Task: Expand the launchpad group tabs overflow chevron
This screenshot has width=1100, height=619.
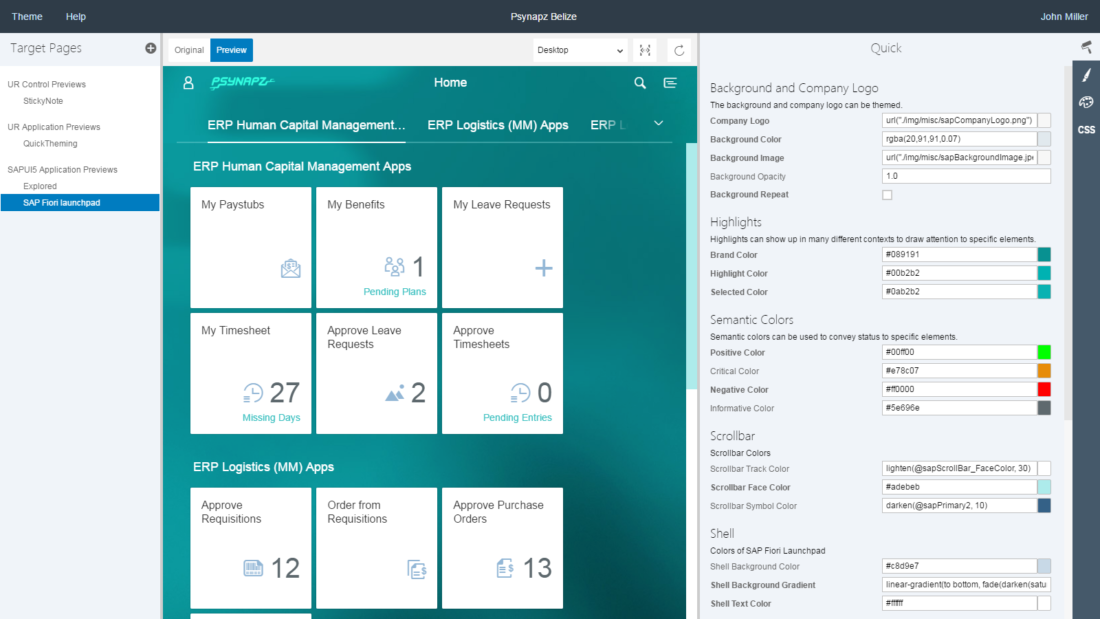Action: (x=658, y=124)
